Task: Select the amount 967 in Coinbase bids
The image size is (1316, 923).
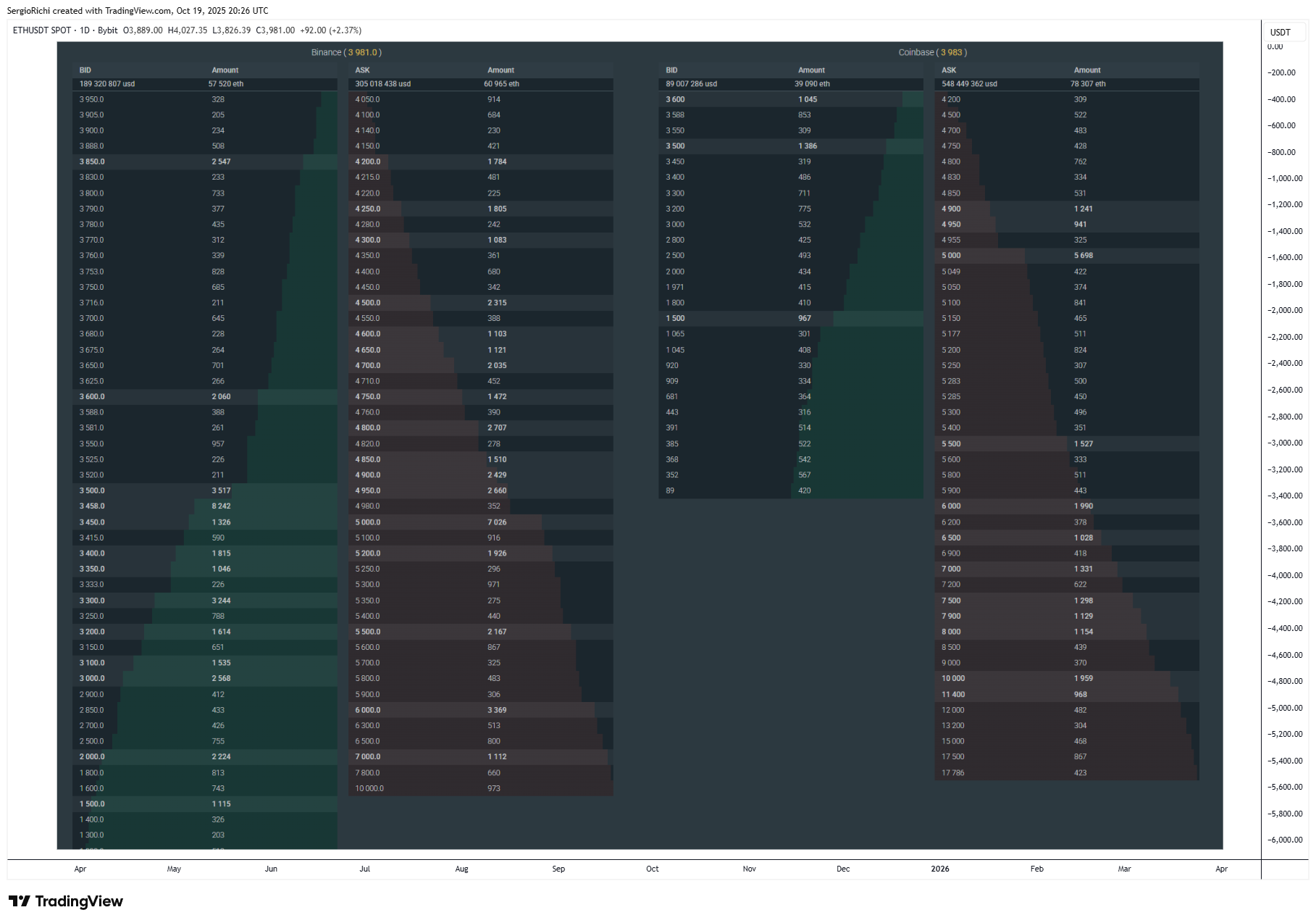Action: (x=805, y=319)
